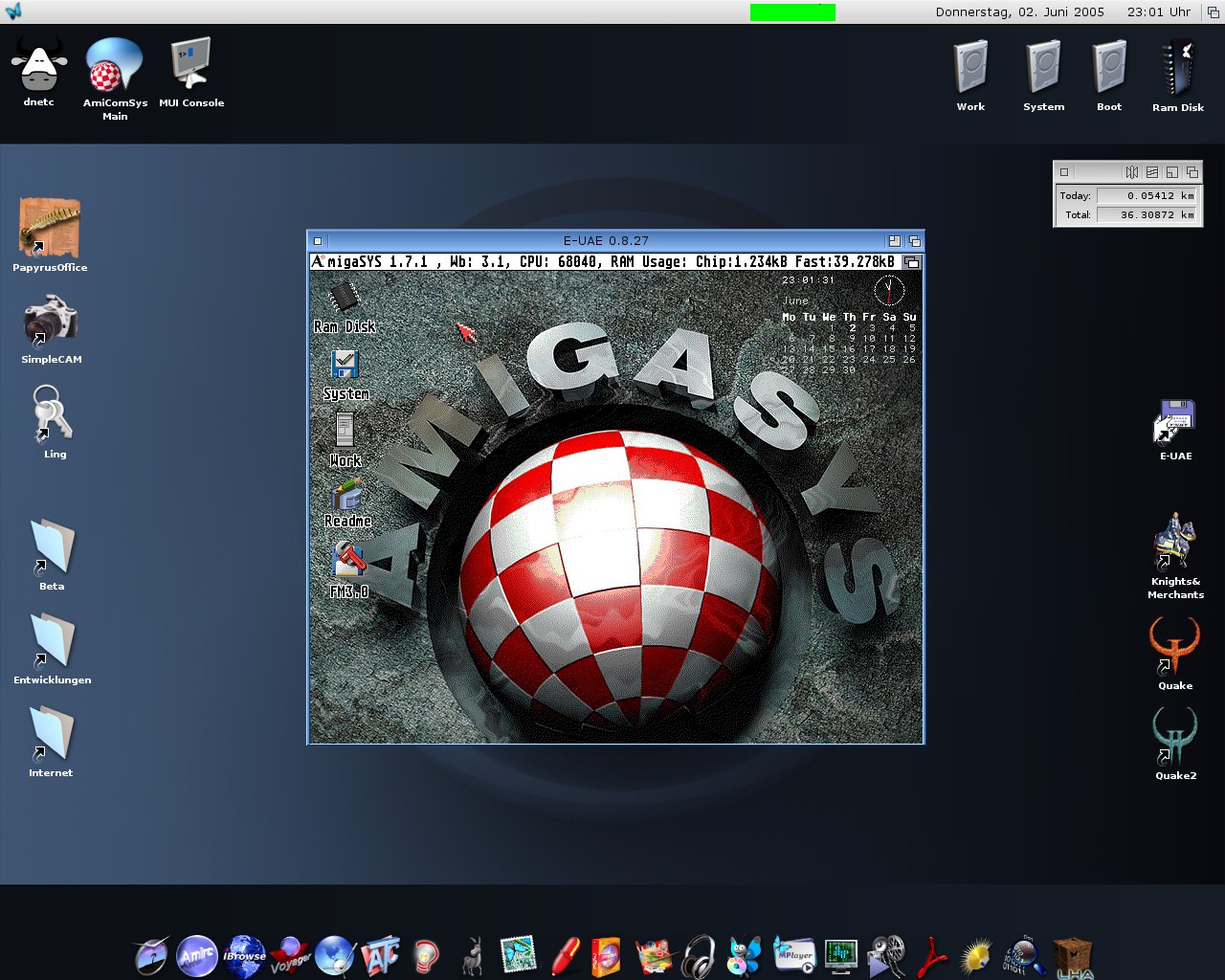Viewport: 1225px width, 980px height.
Task: Open the MUI Console icon
Action: tap(190, 65)
